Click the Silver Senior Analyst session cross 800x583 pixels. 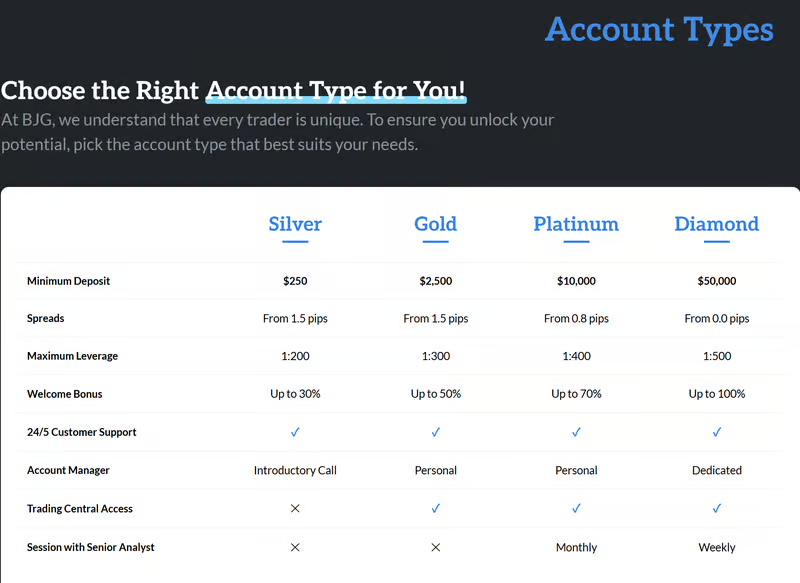tap(295, 547)
